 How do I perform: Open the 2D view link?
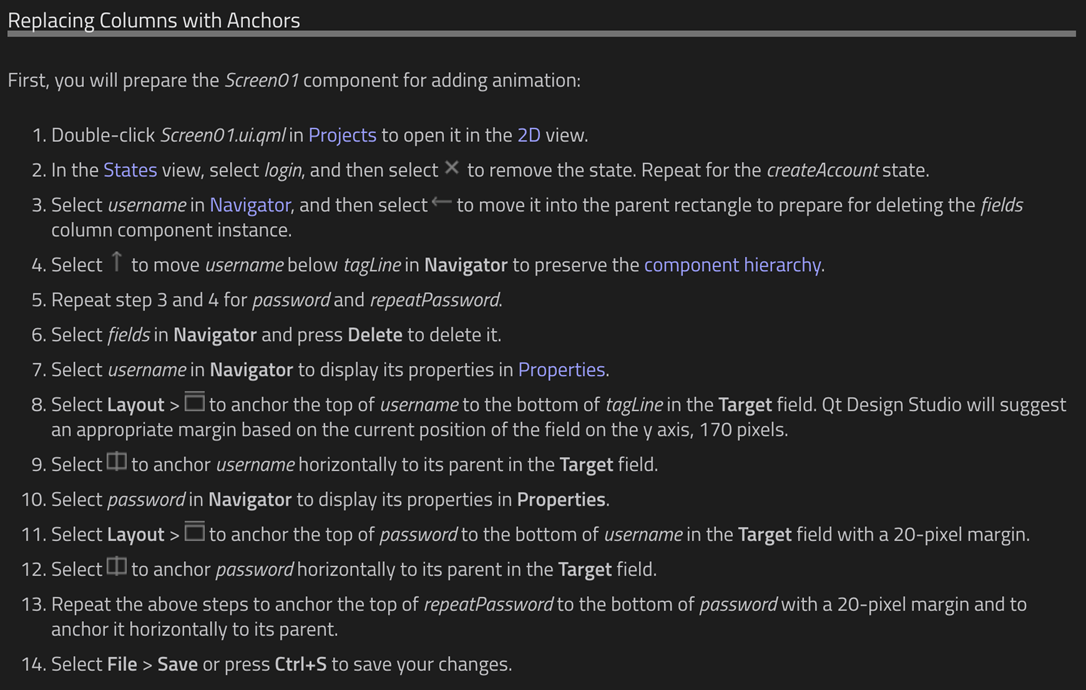point(528,135)
